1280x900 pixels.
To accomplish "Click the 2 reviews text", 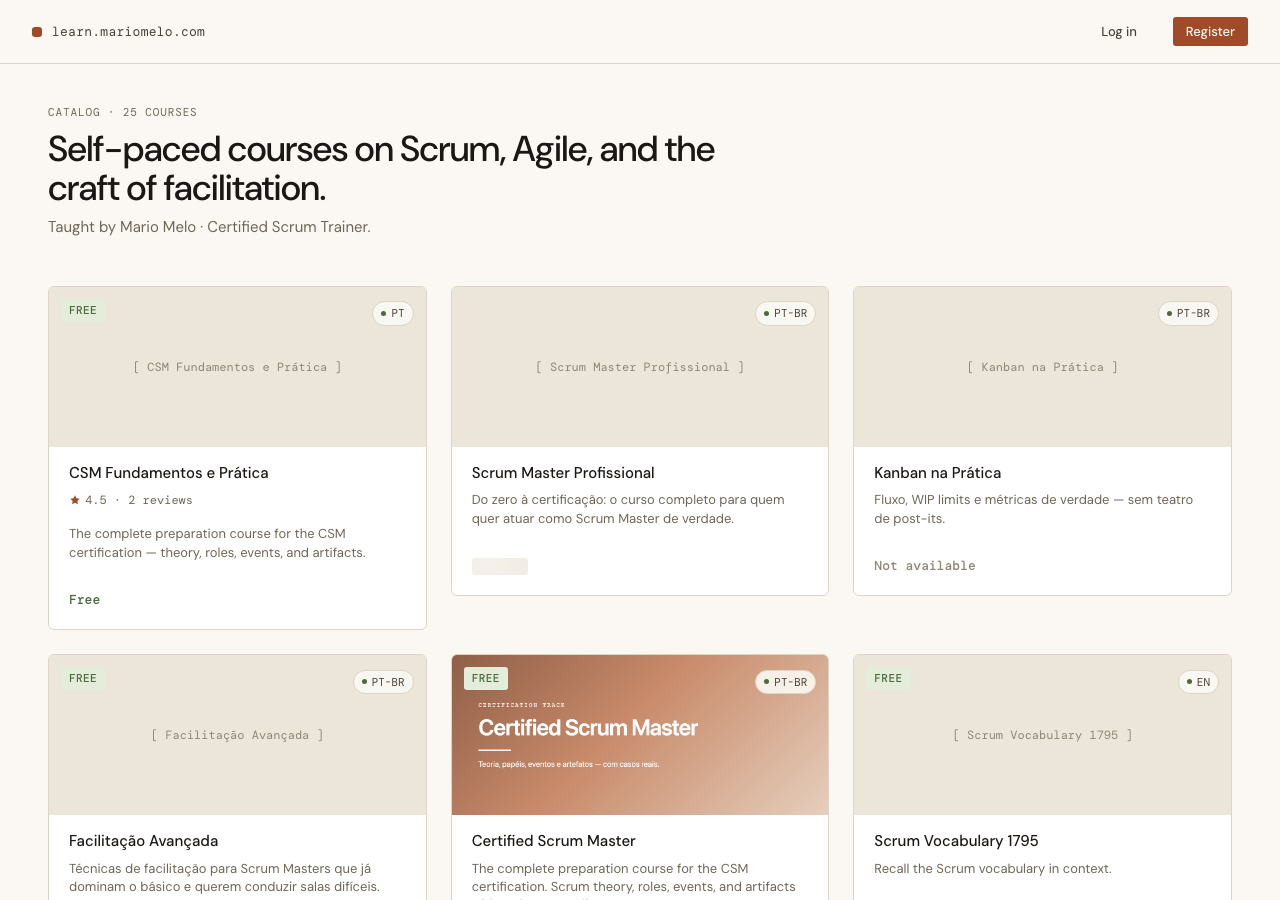I will pos(160,500).
